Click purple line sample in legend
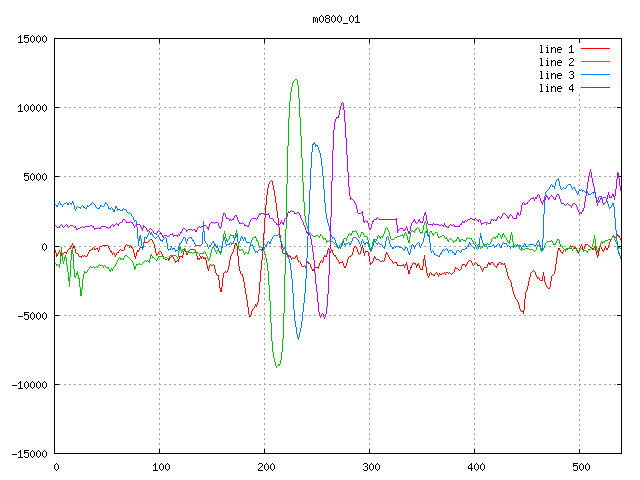 tap(595, 88)
